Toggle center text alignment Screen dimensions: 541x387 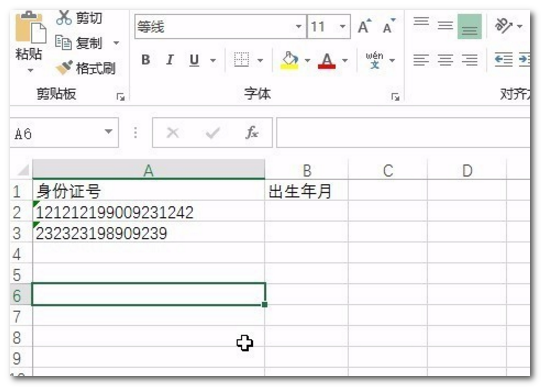[445, 60]
